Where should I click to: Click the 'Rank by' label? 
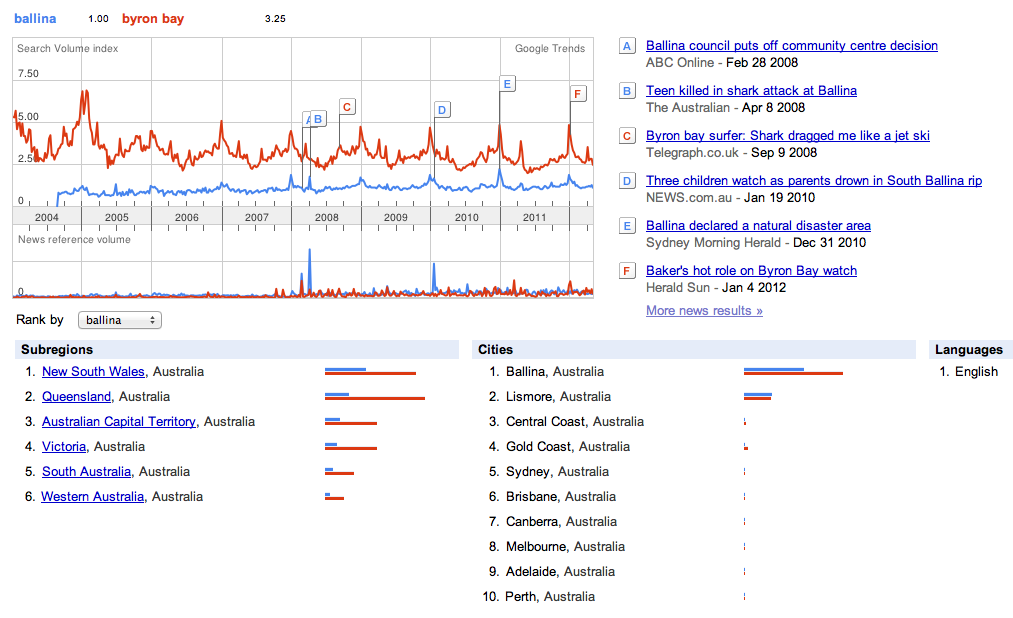40,320
